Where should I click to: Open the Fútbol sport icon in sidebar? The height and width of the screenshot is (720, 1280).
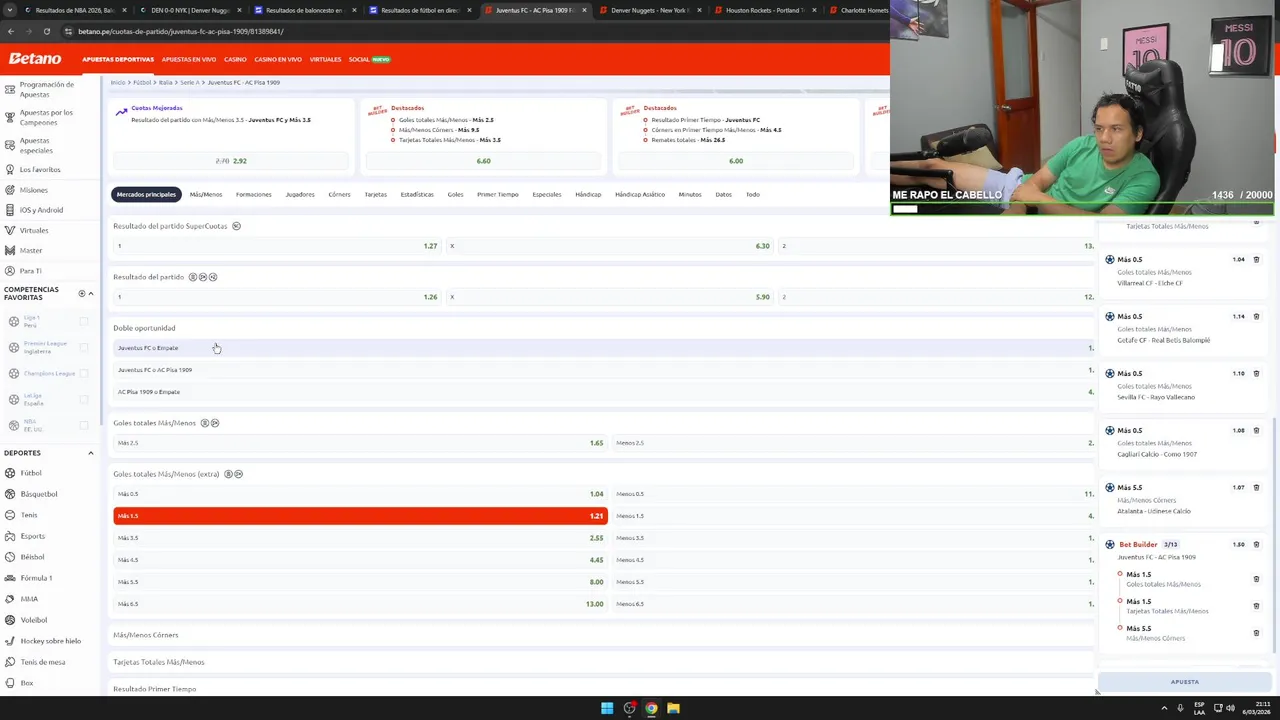coord(10,473)
